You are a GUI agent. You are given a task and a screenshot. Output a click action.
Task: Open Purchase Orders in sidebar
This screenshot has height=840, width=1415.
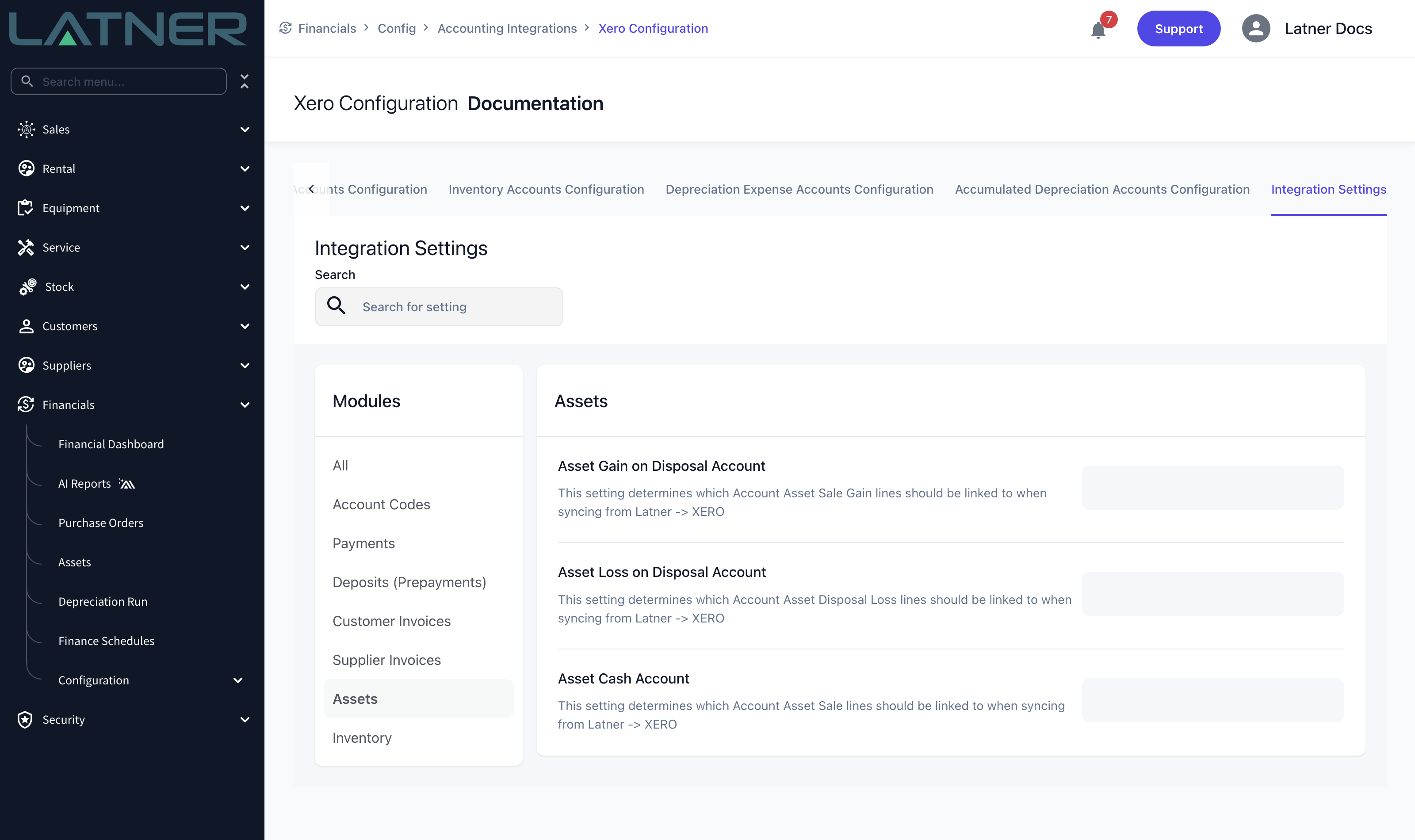pos(101,523)
